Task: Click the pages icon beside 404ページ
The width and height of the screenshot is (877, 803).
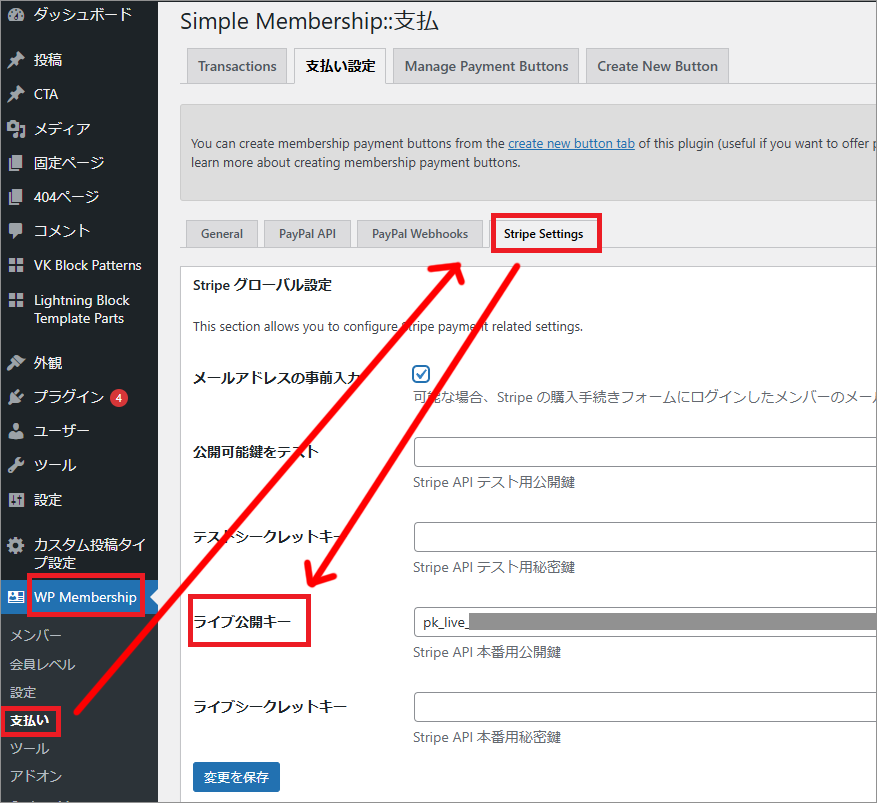Action: pos(16,197)
